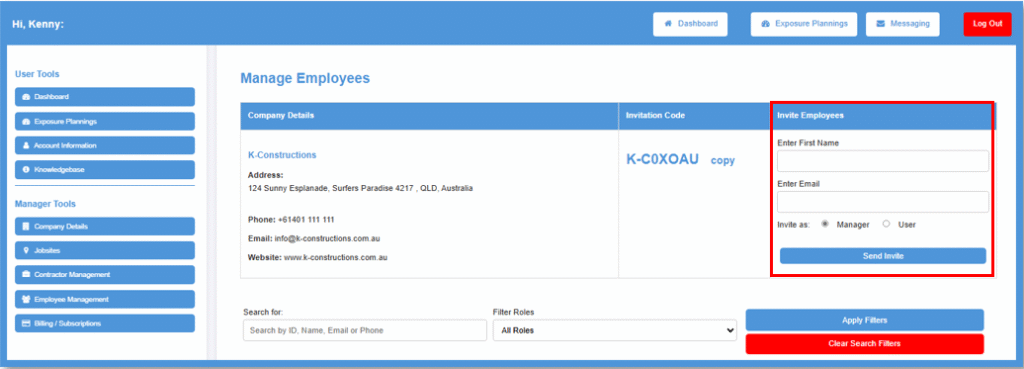1024x369 pixels.
Task: Focus the Enter First Name field
Action: click(x=883, y=161)
